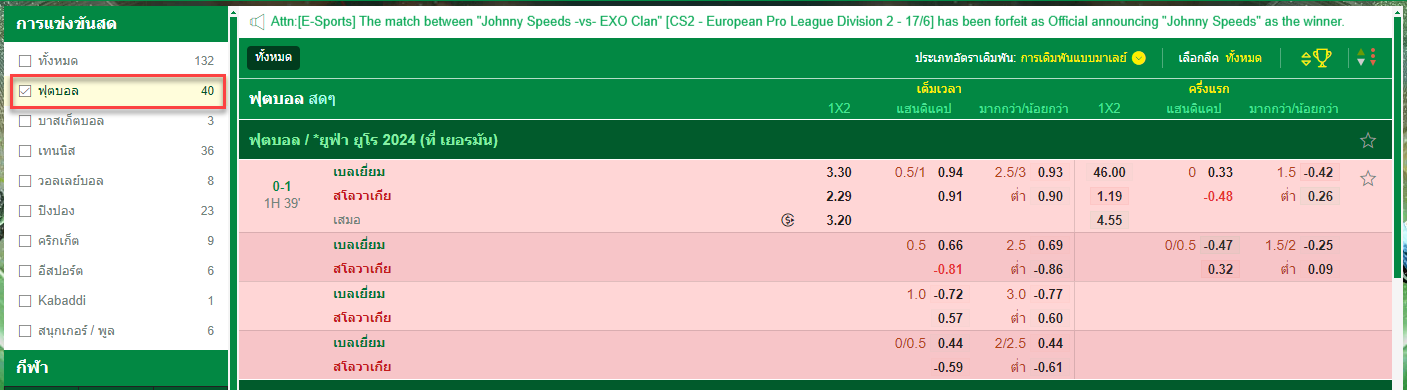Select the ทั้งหมด tab button
Screen dimensions: 1407x390
tap(273, 58)
